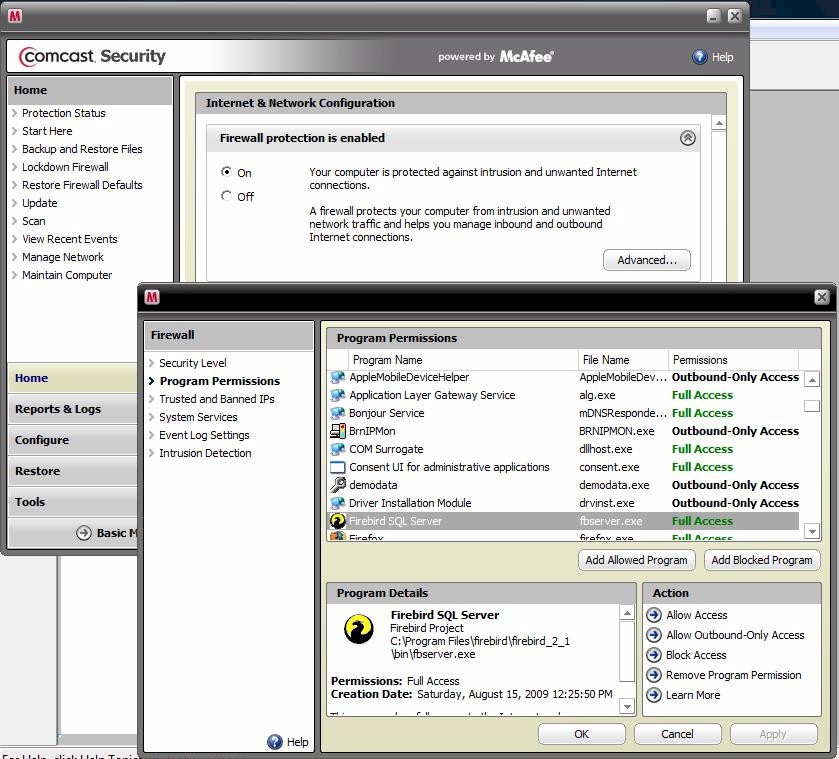Screen dimensions: 839x759
Task: Click the demodata program icon
Action: [x=338, y=485]
